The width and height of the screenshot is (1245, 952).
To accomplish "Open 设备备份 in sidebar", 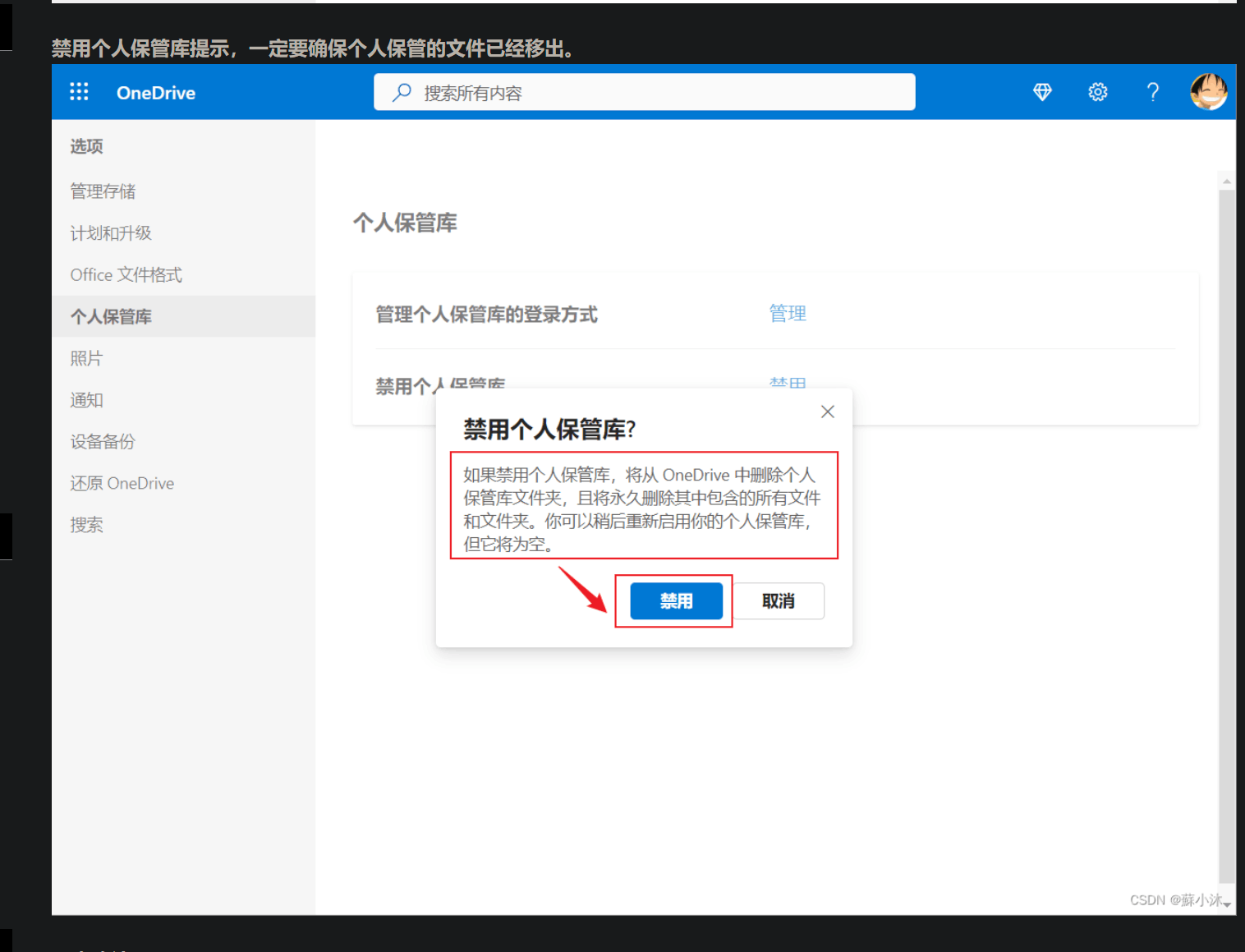I will click(x=103, y=442).
